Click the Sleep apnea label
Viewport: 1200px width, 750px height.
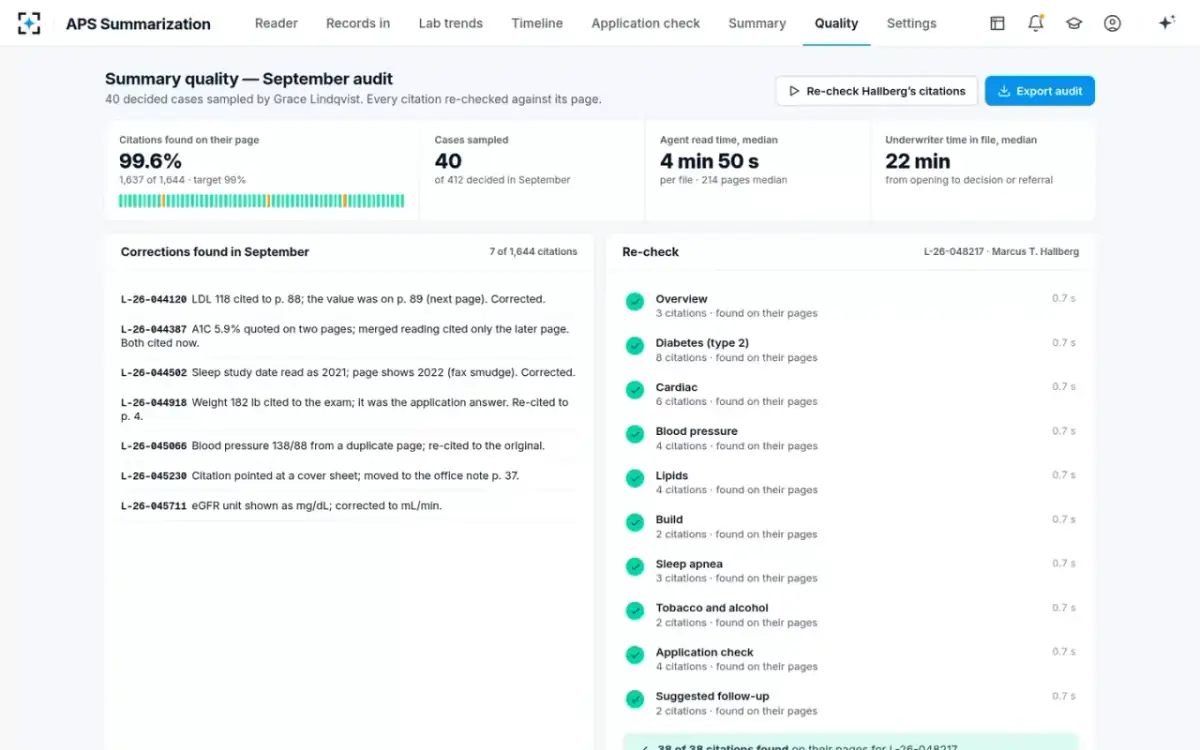tap(689, 564)
